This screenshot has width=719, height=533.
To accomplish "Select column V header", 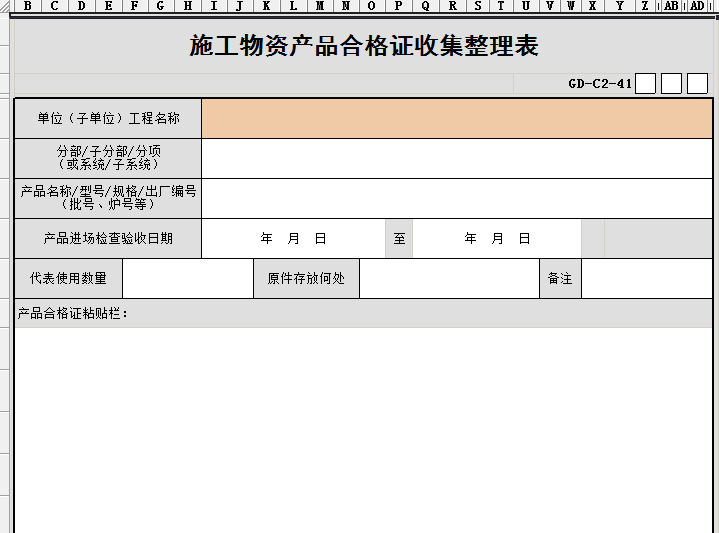I will pyautogui.click(x=550, y=6).
